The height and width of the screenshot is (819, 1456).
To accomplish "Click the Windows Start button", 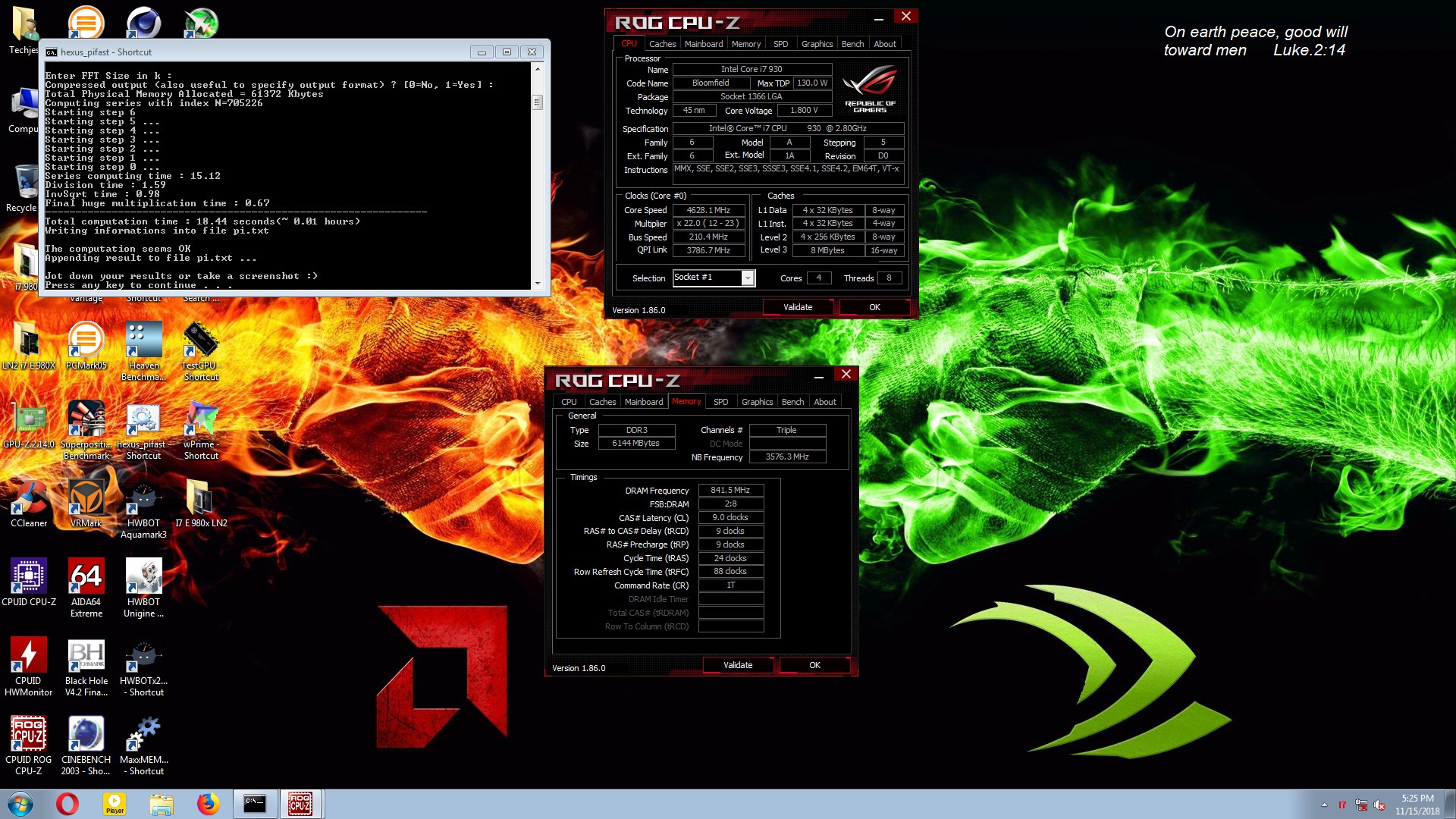I will [20, 804].
